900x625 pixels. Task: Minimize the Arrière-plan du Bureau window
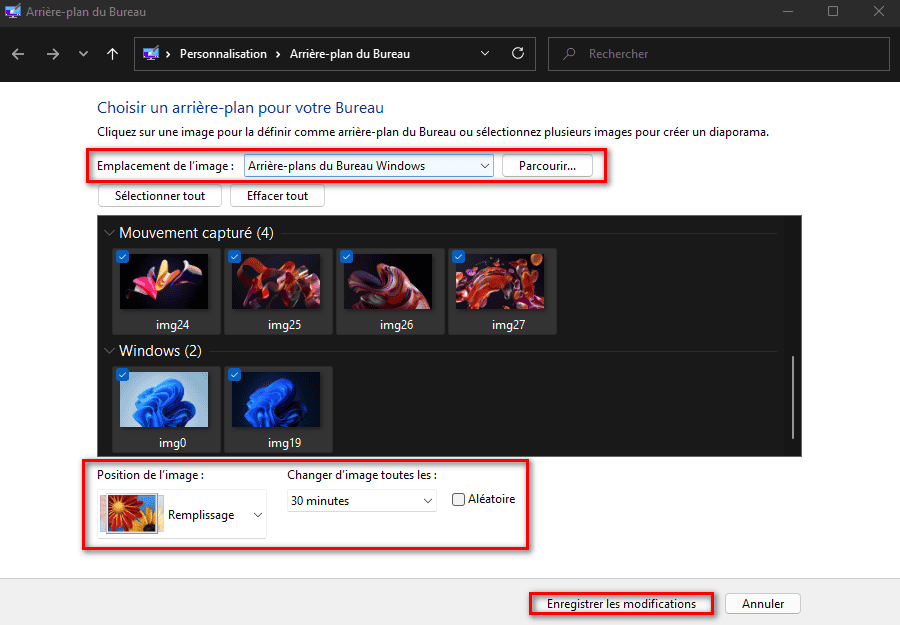(x=788, y=11)
